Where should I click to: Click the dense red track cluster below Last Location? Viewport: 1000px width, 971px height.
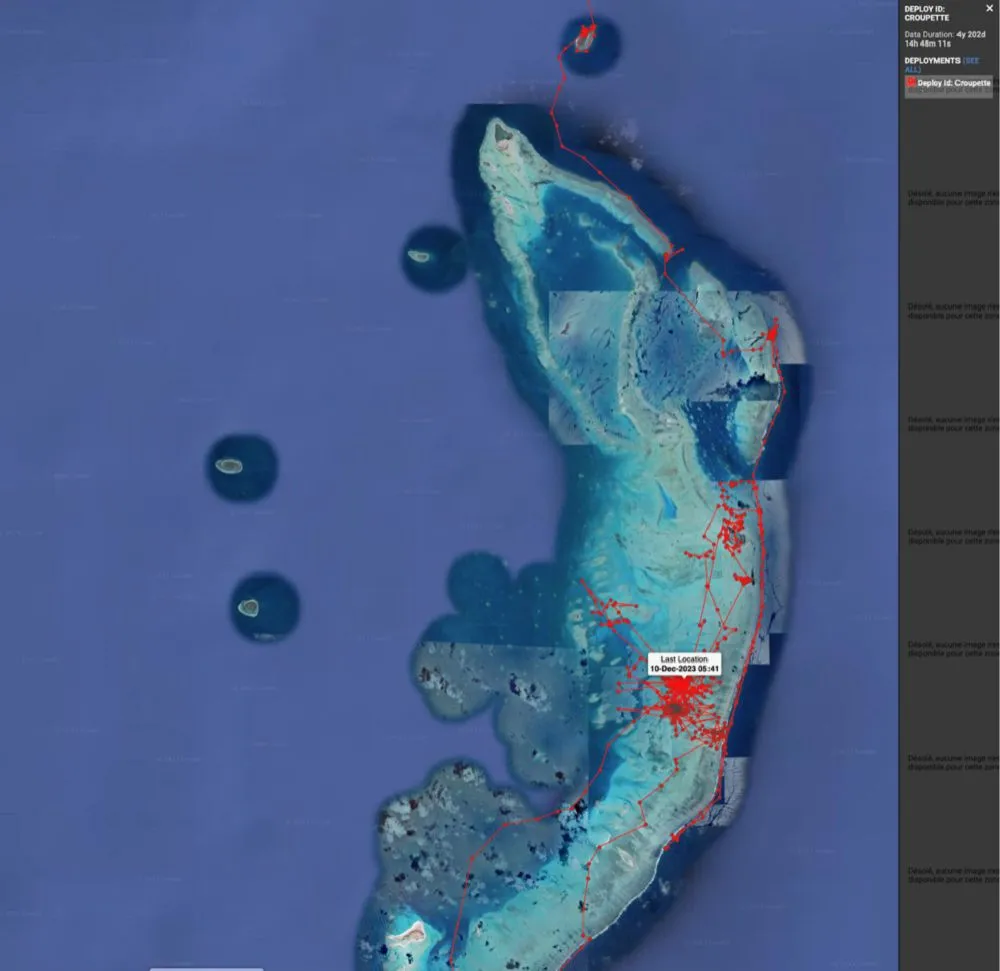click(x=680, y=707)
